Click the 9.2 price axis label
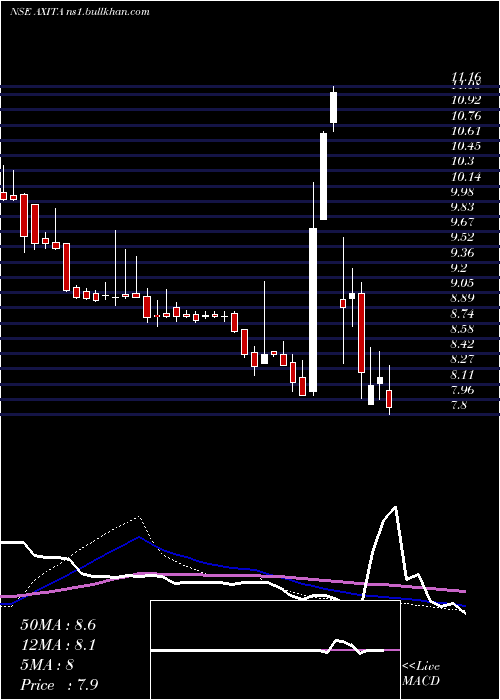This screenshot has width=500, height=700. [x=460, y=268]
